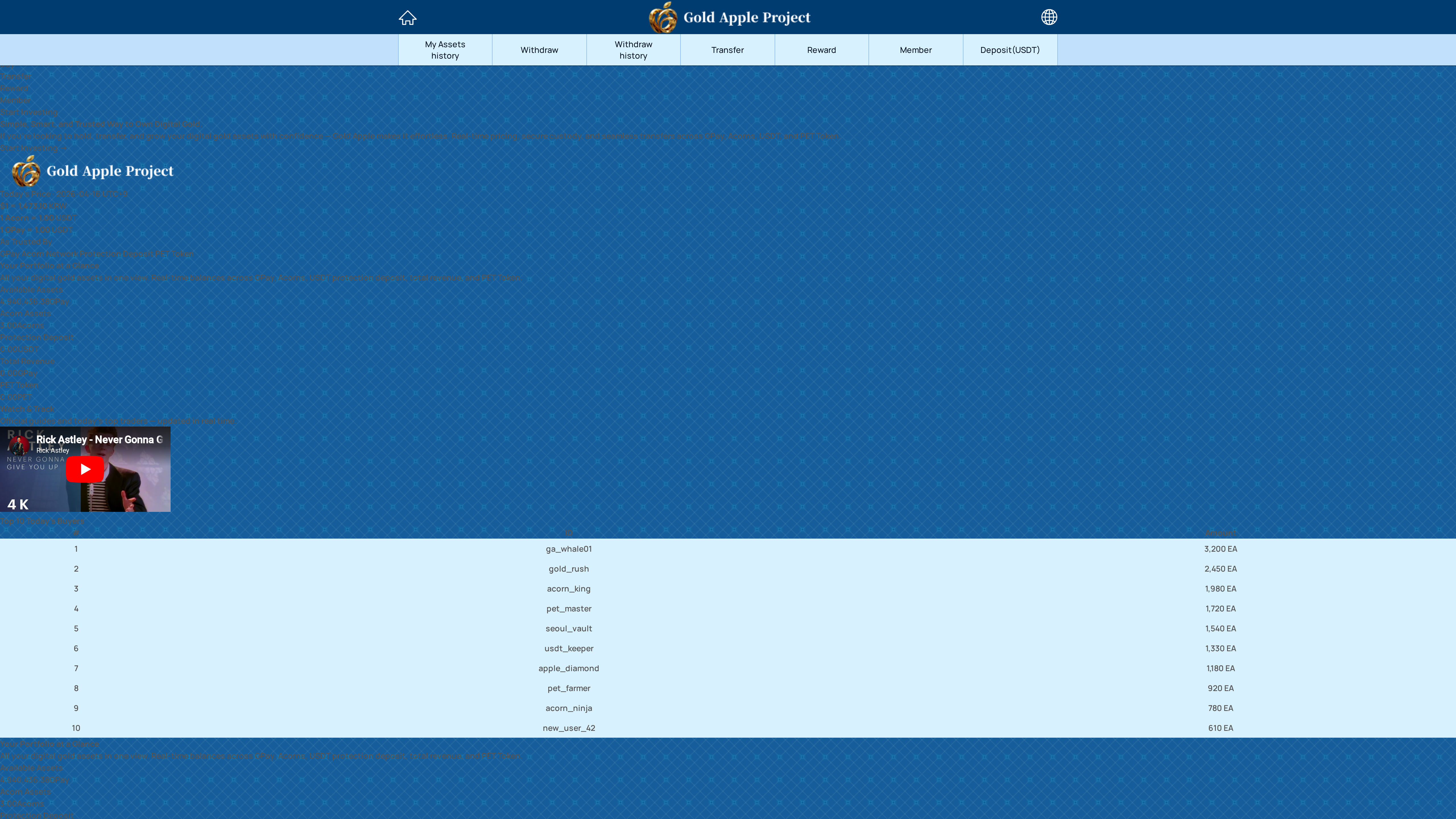Click the ga_whale01 buyer row
This screenshot has width=1456, height=819.
pos(569,549)
